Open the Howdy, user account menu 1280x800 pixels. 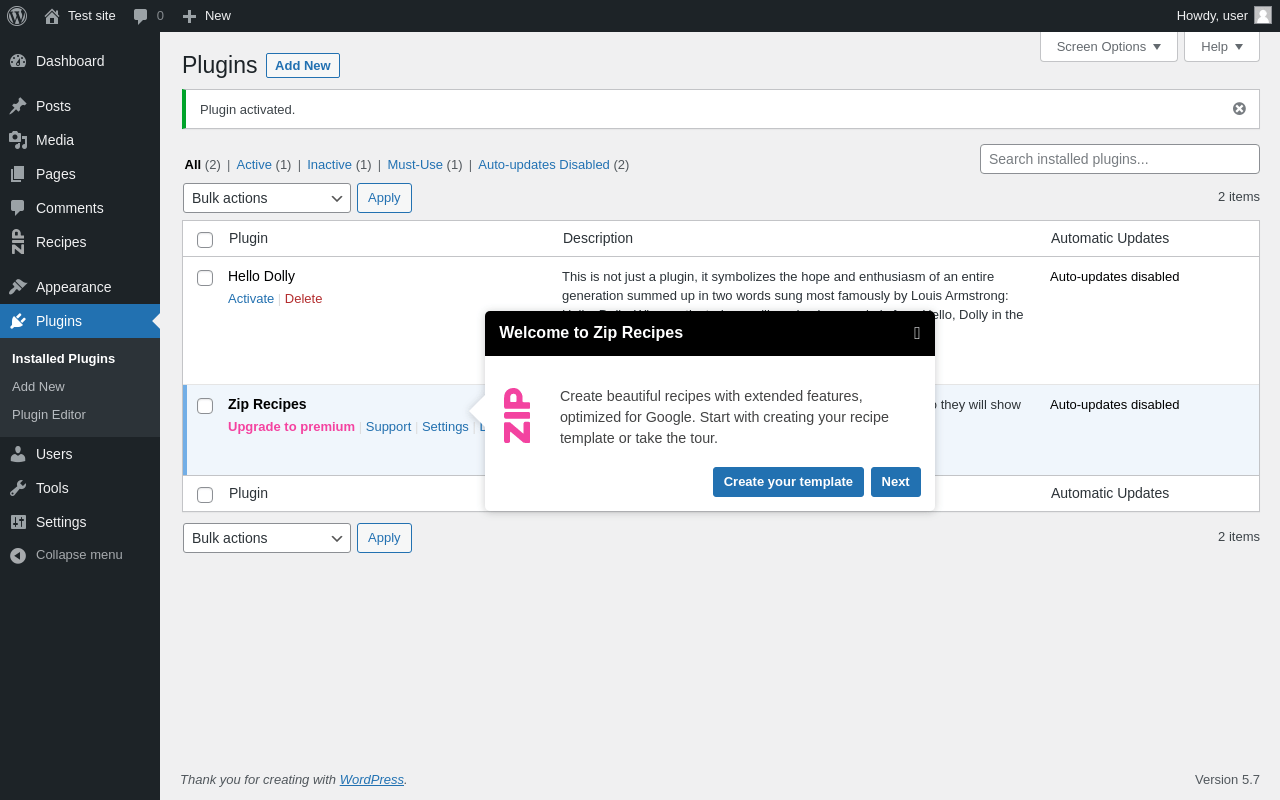[x=1224, y=16]
